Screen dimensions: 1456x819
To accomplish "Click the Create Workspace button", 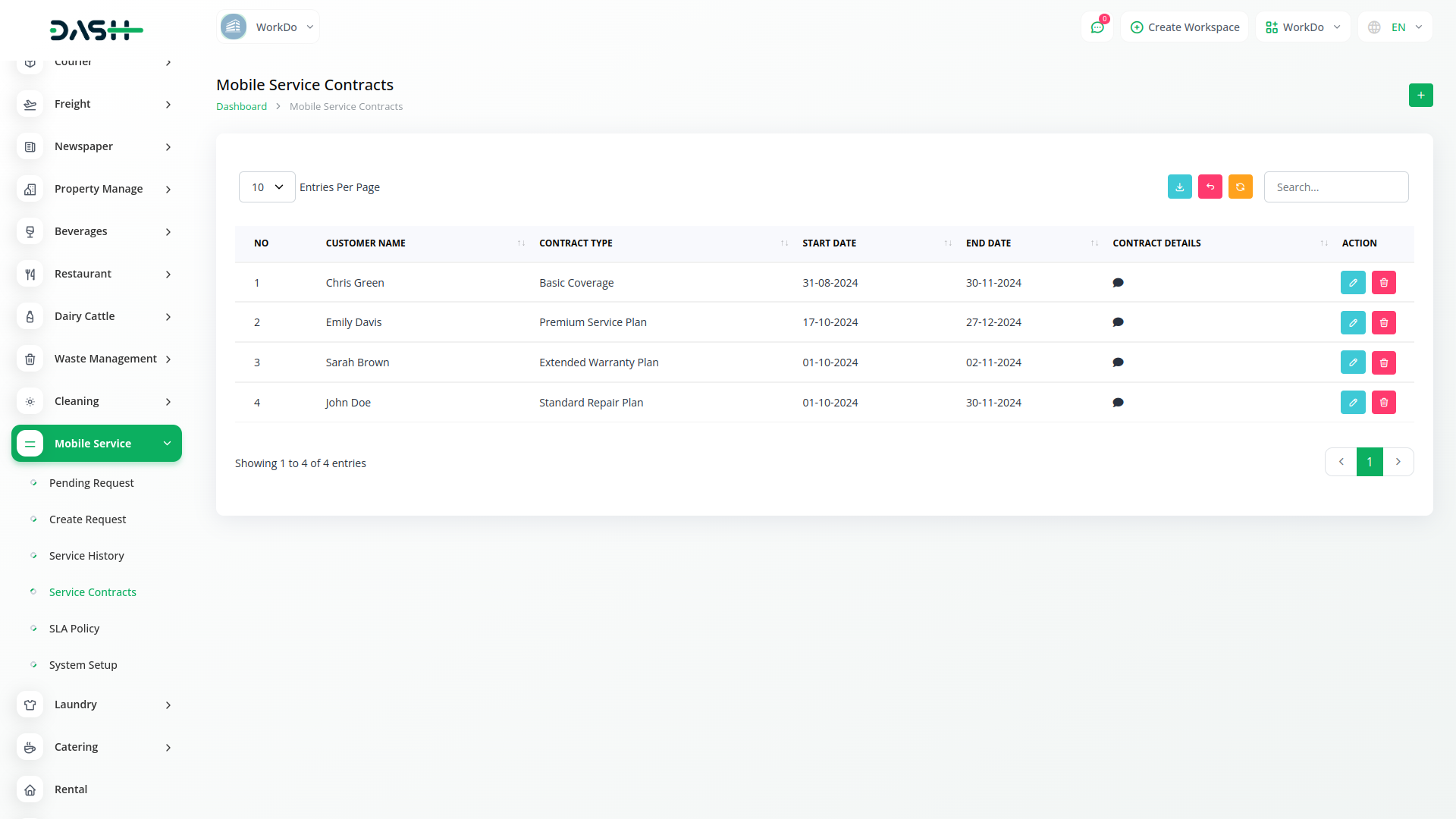I will [x=1185, y=27].
